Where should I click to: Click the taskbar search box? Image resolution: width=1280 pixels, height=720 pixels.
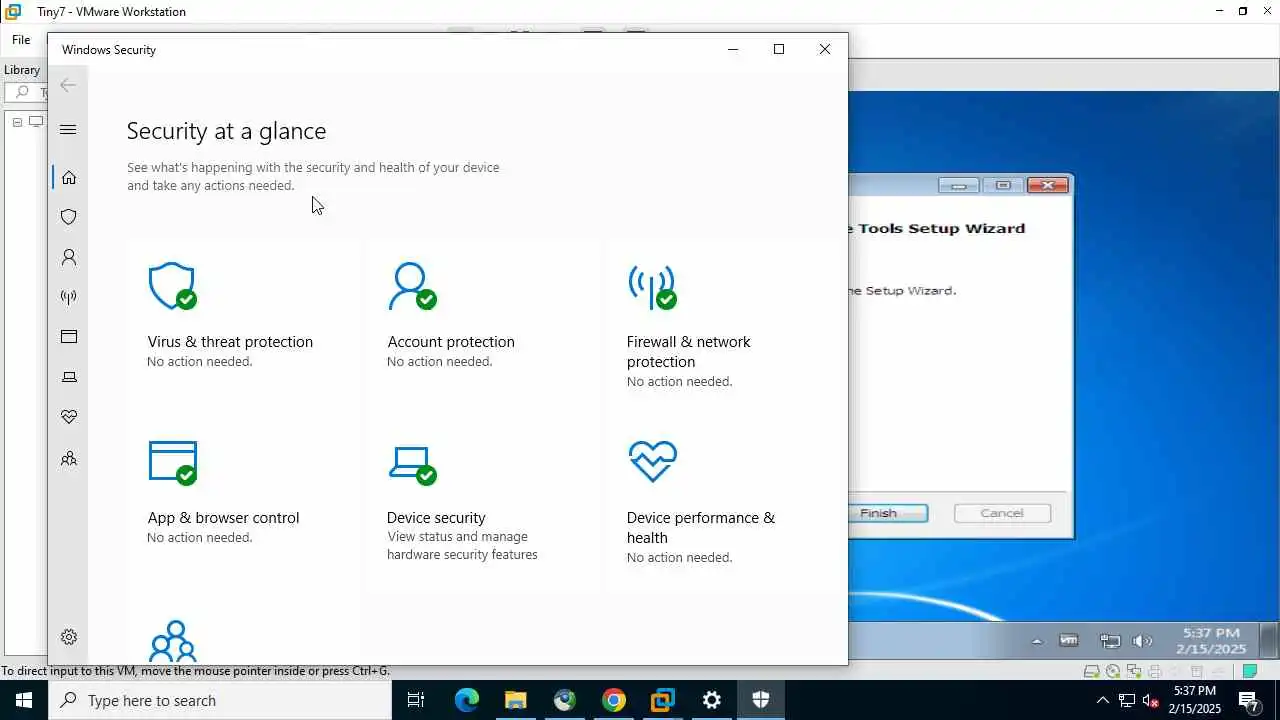(220, 700)
